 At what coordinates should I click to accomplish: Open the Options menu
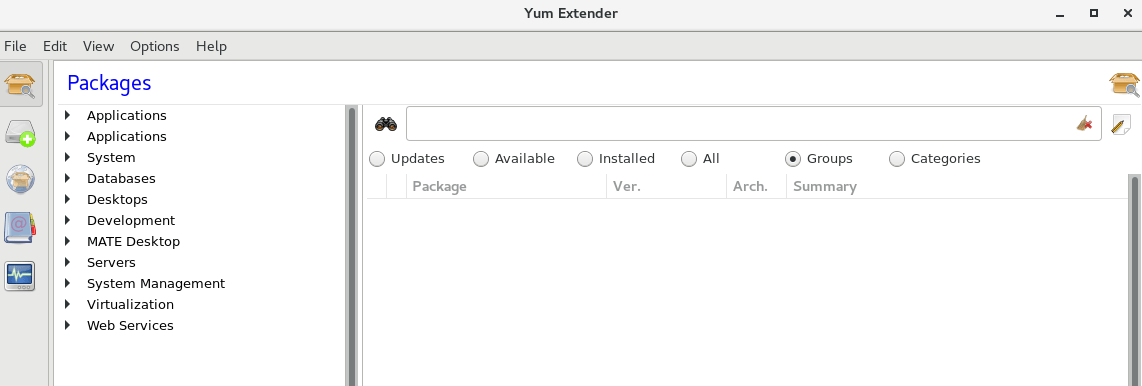[x=154, y=47]
